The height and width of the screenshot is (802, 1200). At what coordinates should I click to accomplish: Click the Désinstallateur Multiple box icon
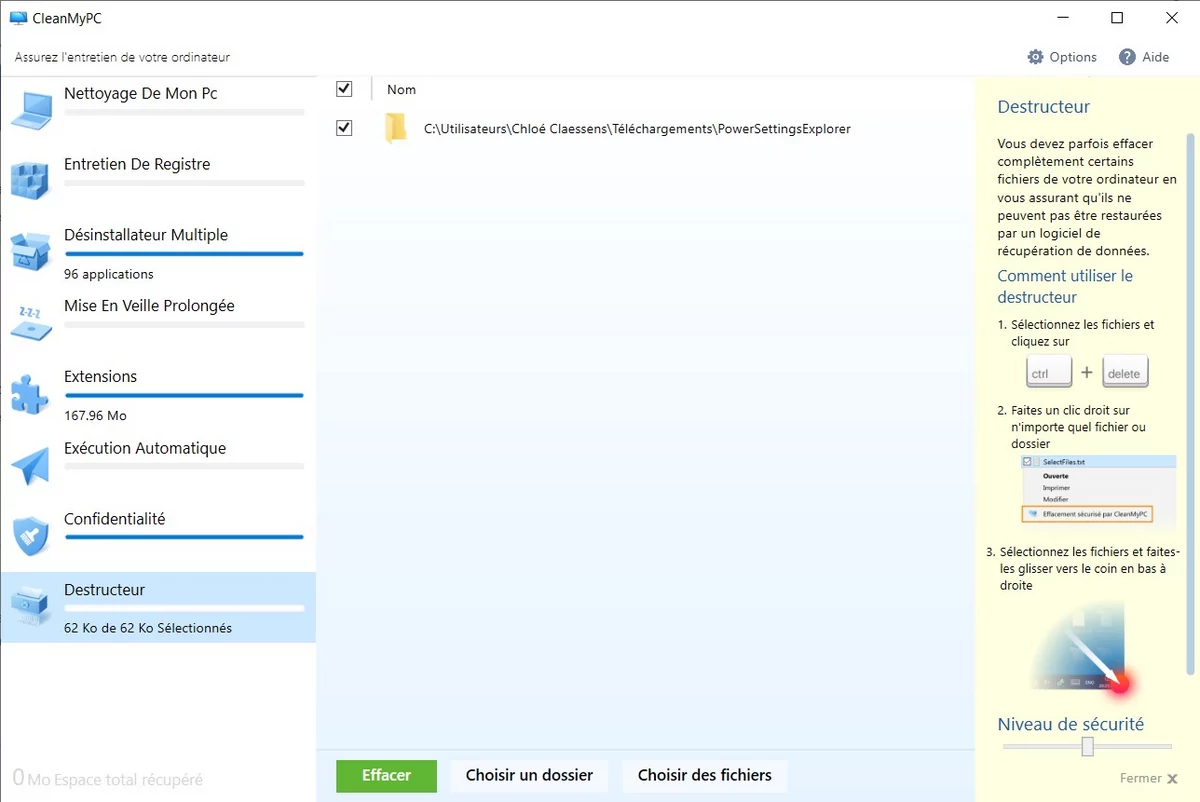click(x=30, y=251)
